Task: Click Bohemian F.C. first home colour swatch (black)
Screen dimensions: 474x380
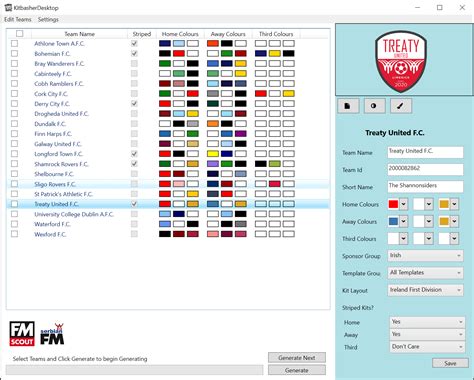Action: pyautogui.click(x=165, y=53)
